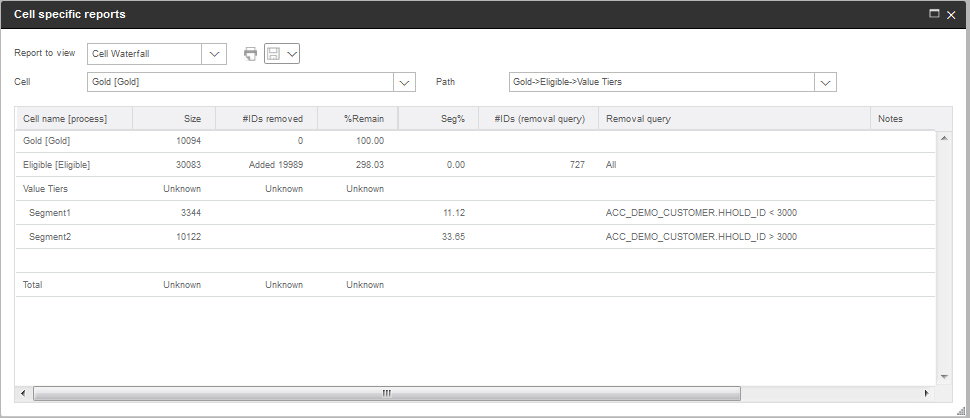The height and width of the screenshot is (418, 970).
Task: Click the #IDs (removal query) column header
Action: [x=538, y=119]
